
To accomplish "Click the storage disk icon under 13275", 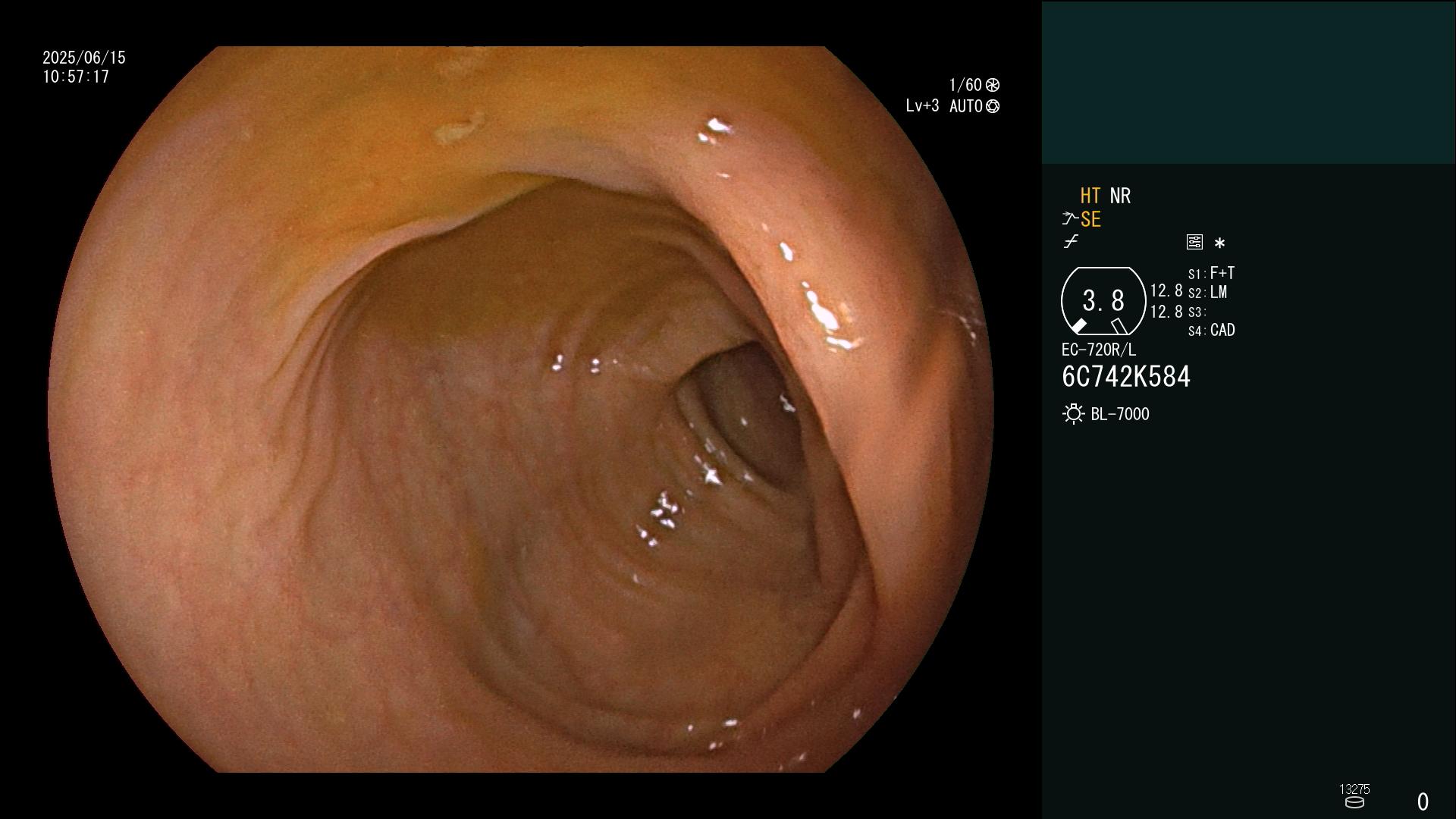I will 1354,802.
